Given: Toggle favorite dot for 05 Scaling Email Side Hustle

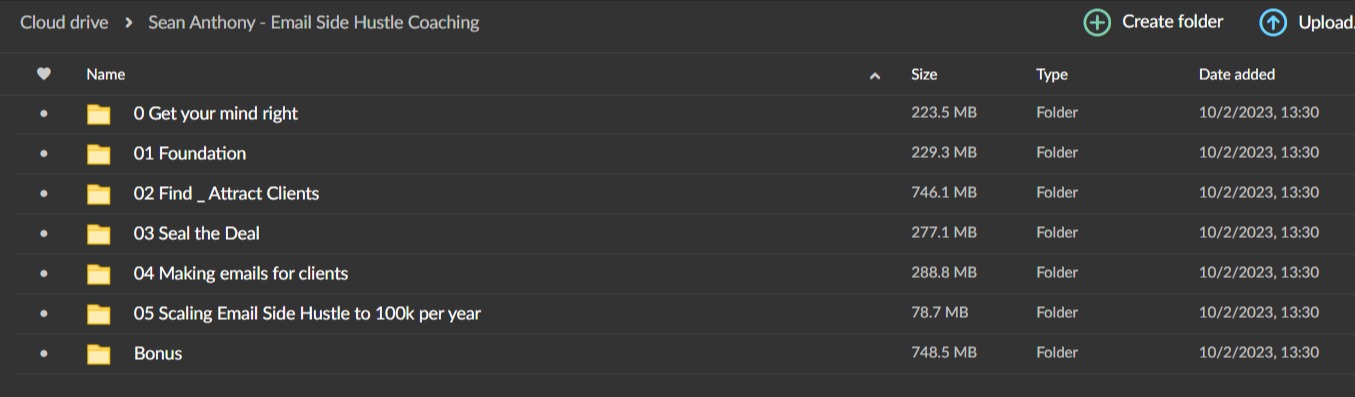Looking at the screenshot, I should click(x=43, y=314).
